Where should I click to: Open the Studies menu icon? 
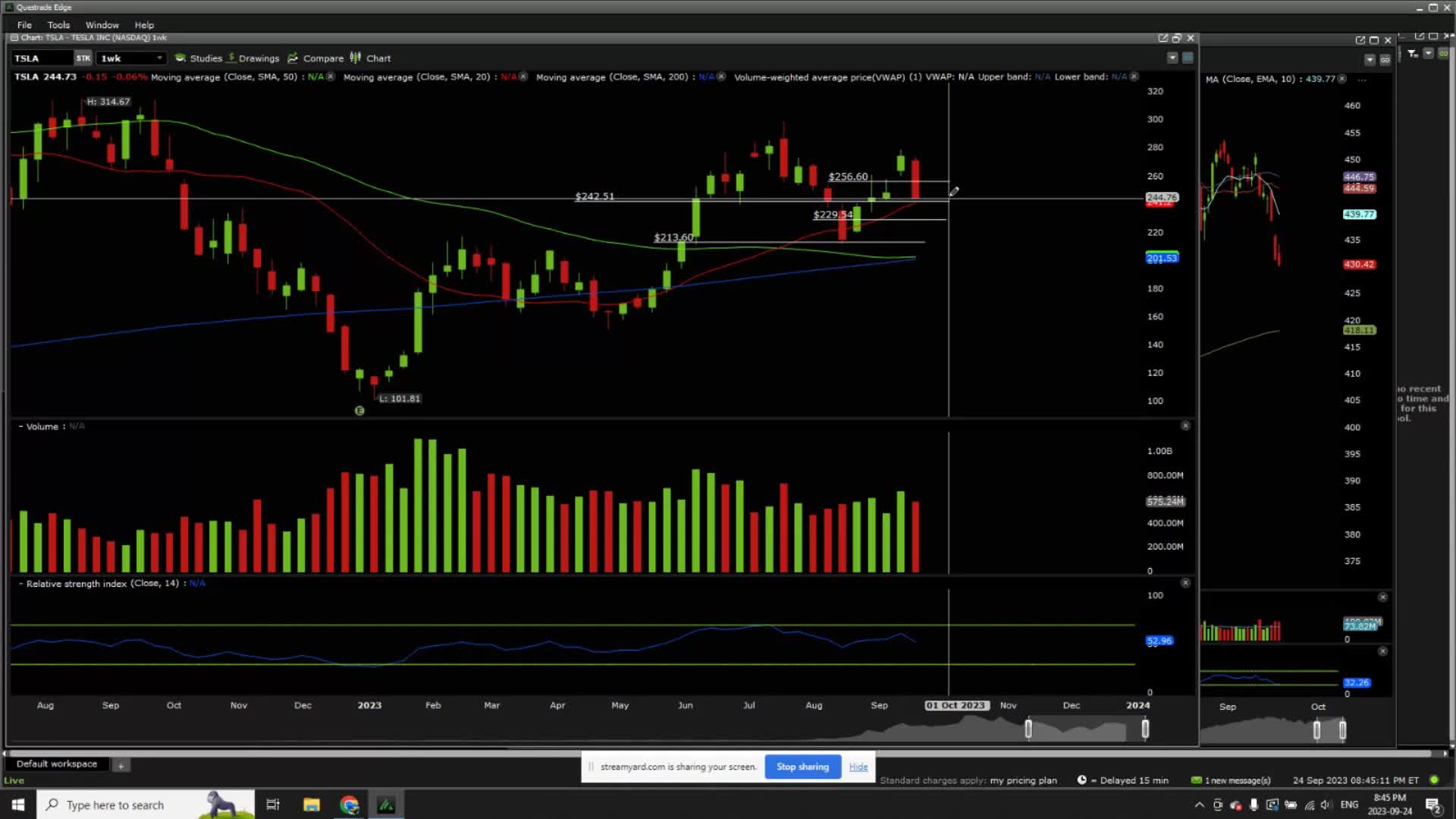pos(181,58)
